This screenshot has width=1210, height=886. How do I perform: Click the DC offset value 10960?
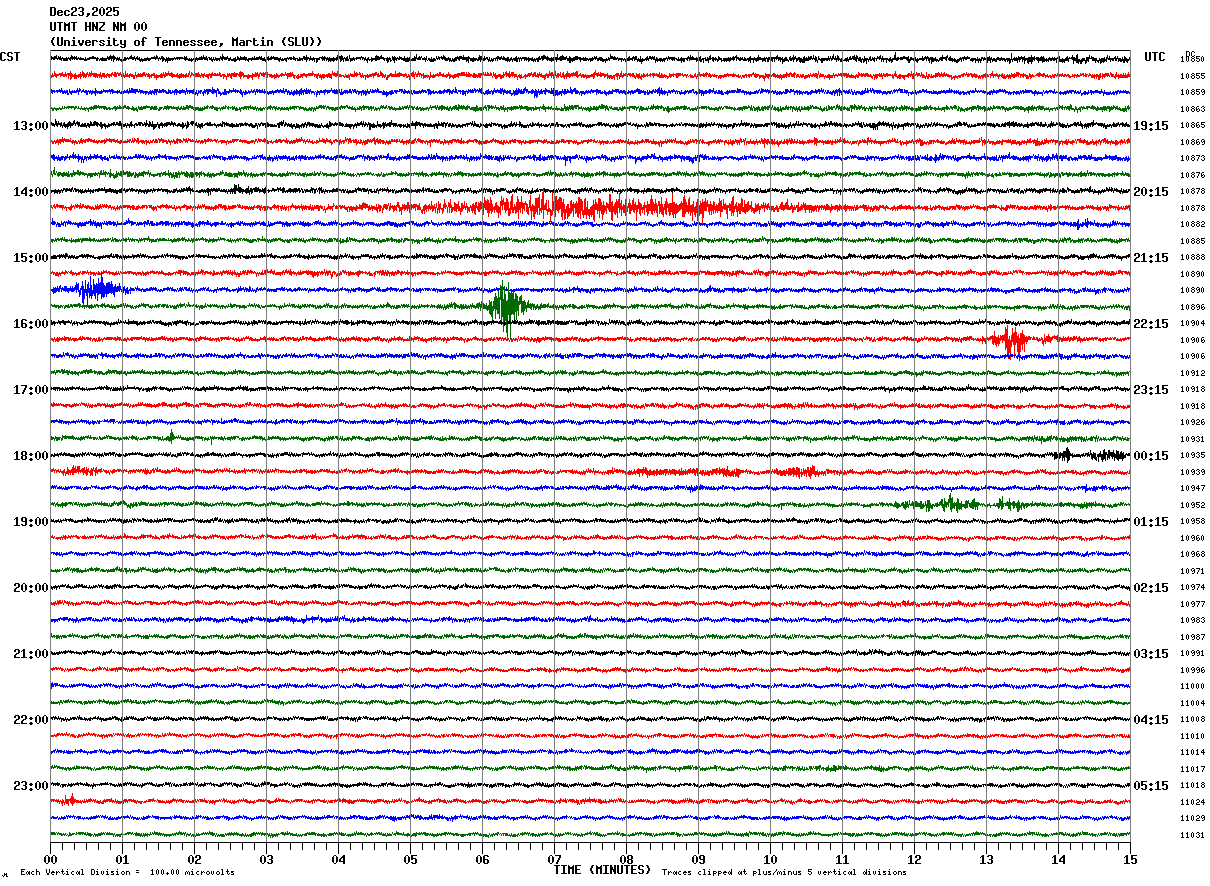(1192, 538)
